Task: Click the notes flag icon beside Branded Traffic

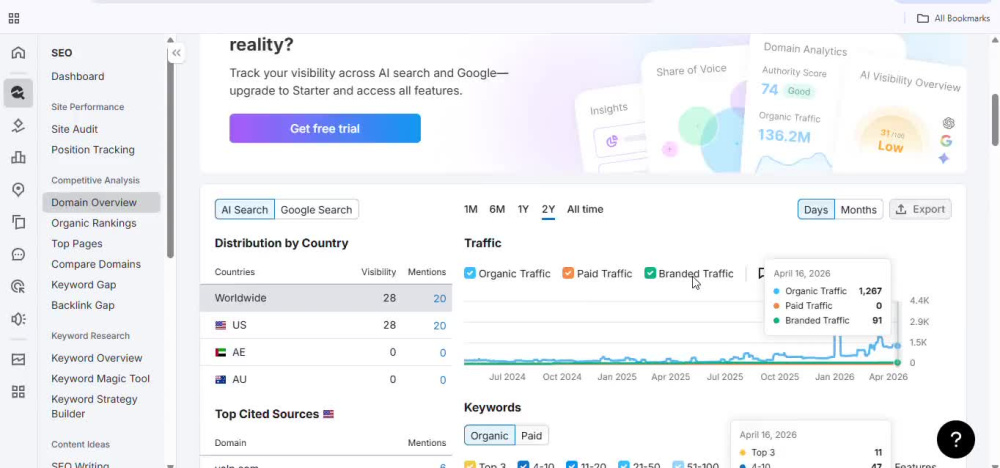Action: (x=761, y=274)
